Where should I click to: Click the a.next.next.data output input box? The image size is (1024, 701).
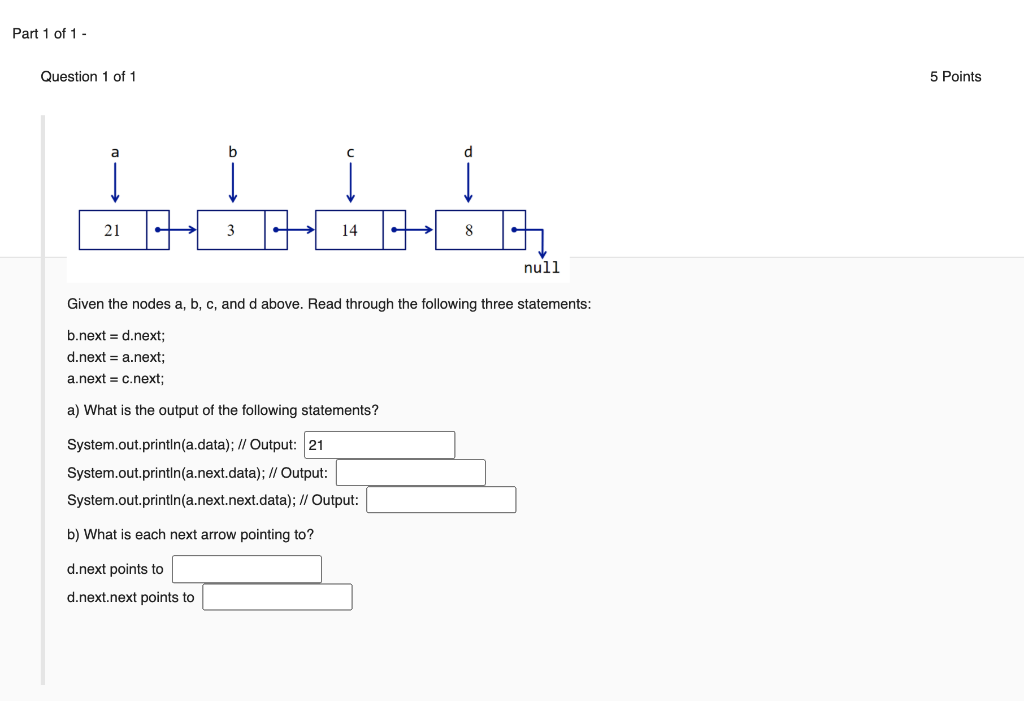(441, 499)
